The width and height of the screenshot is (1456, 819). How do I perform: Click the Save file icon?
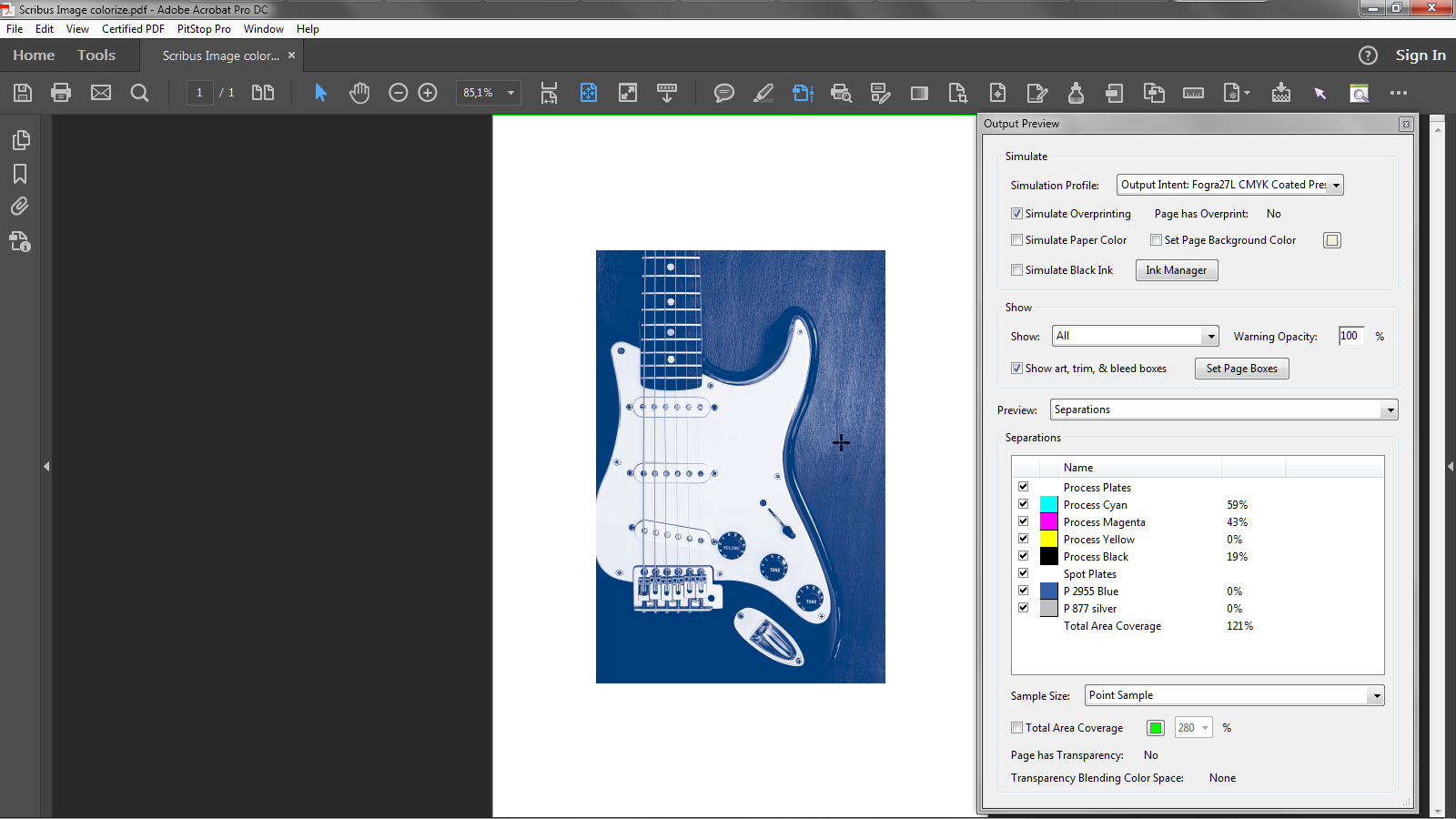[x=23, y=93]
